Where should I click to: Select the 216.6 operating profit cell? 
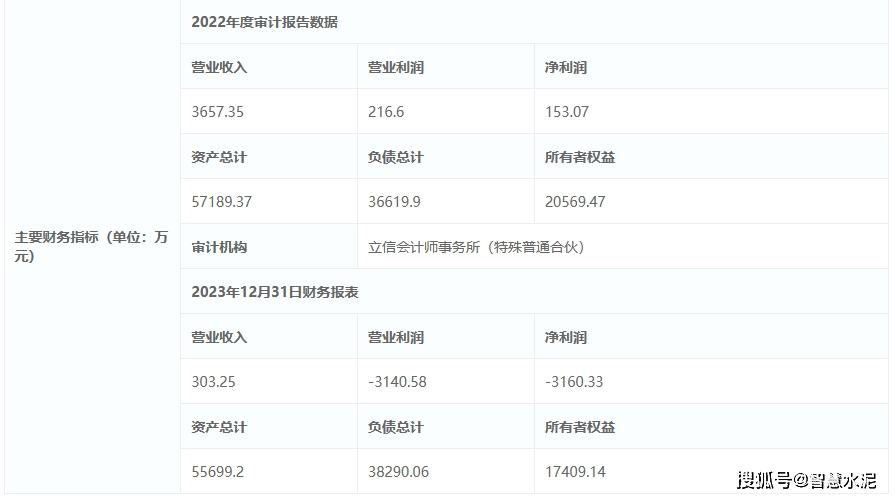click(x=386, y=112)
